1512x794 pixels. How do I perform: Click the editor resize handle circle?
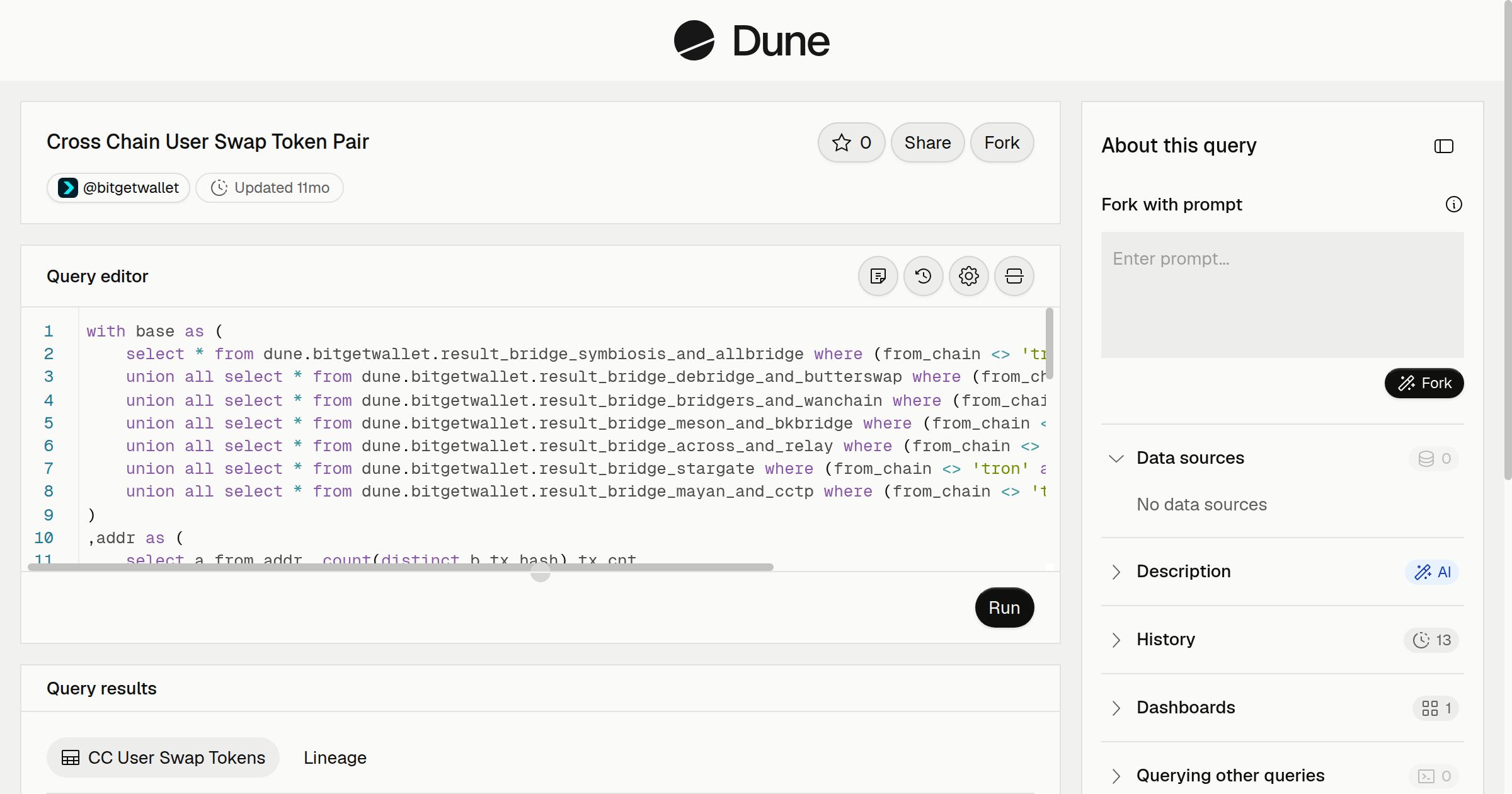click(541, 572)
